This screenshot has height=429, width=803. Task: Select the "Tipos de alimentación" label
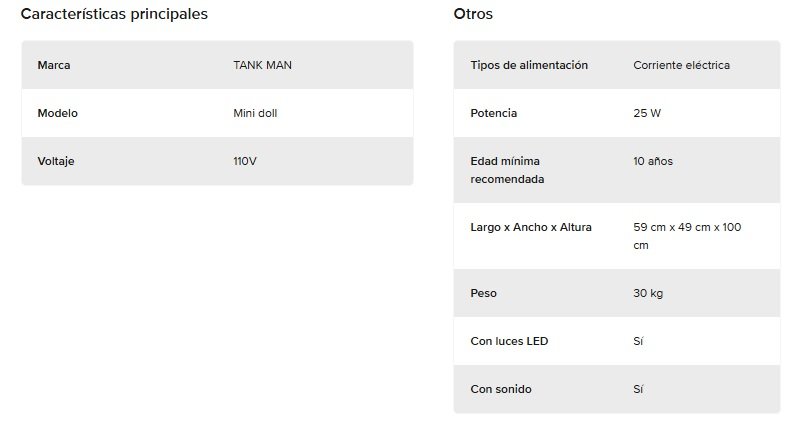click(x=529, y=65)
